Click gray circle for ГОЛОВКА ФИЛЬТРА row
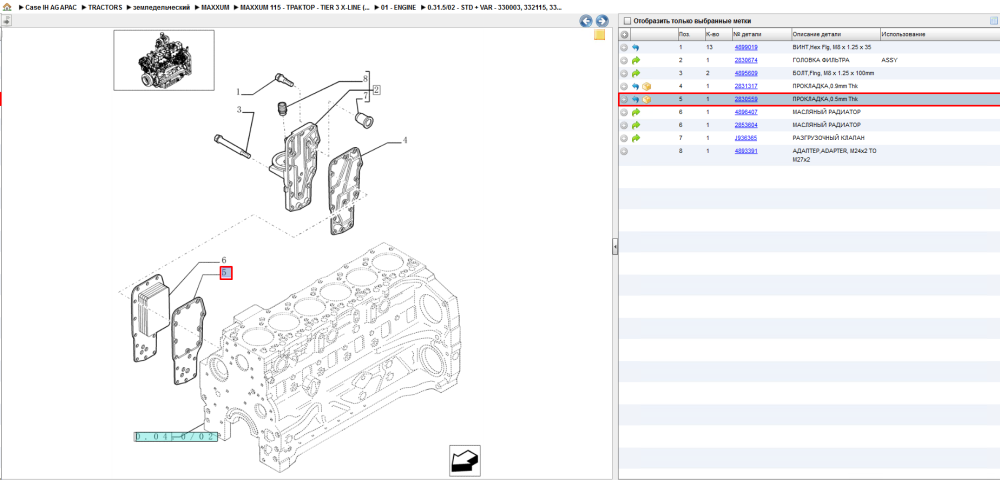The width and height of the screenshot is (1000, 480). [x=624, y=61]
